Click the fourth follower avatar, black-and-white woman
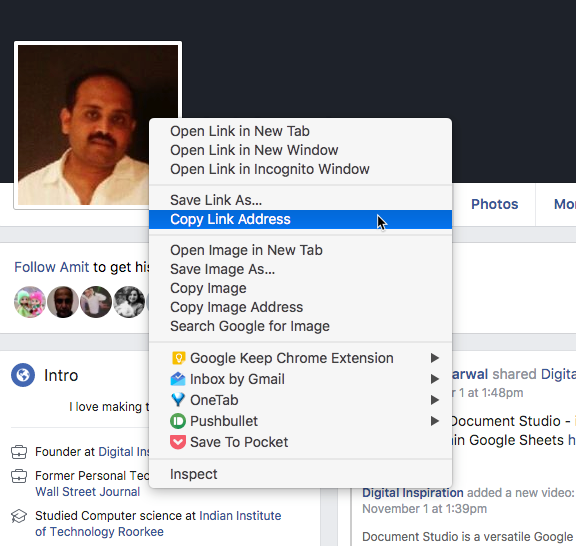 point(129,302)
